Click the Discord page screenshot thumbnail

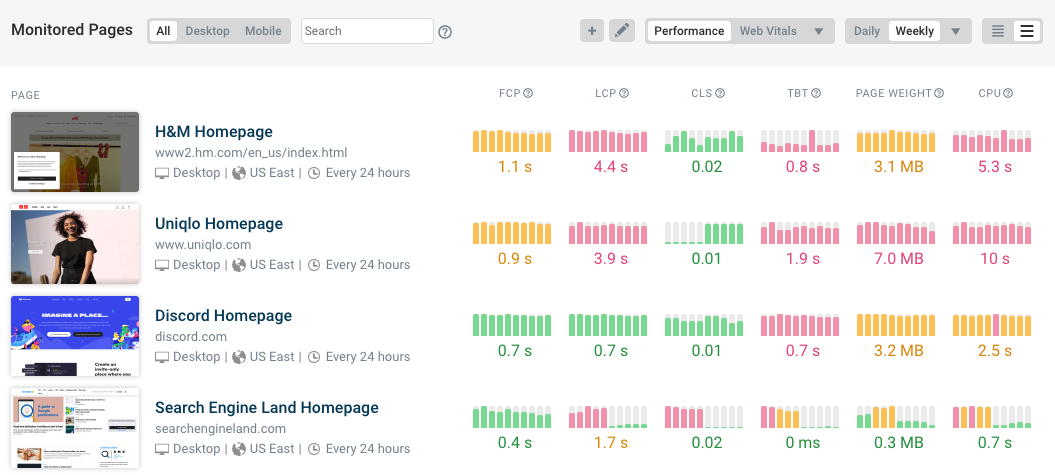tap(75, 336)
